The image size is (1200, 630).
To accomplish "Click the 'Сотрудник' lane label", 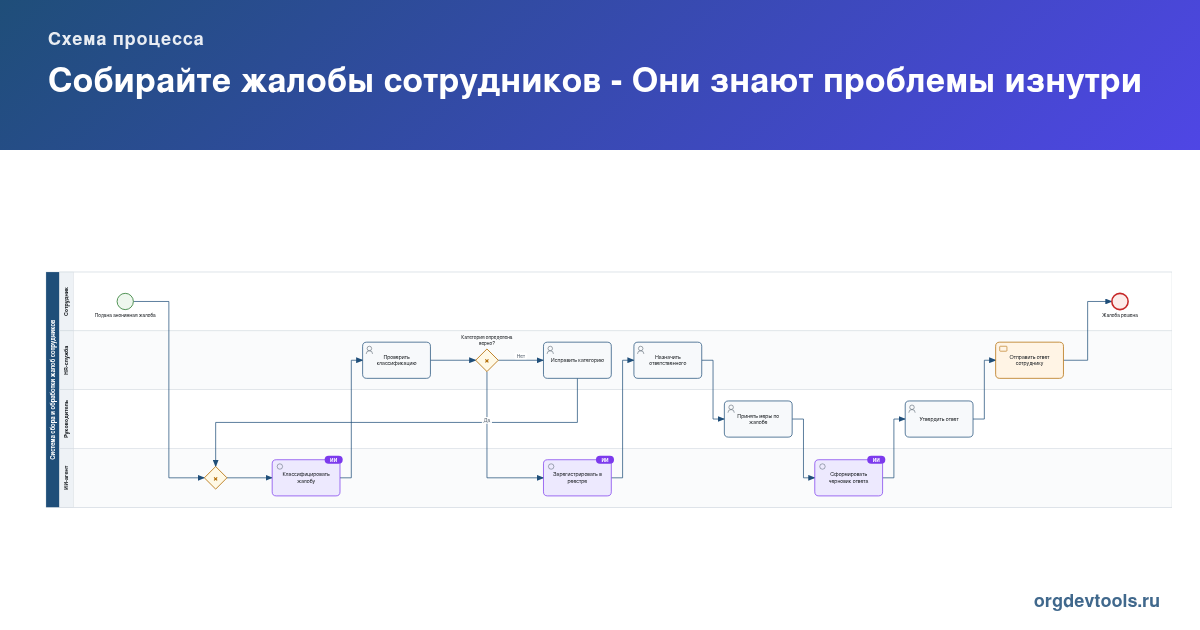I will tap(67, 301).
